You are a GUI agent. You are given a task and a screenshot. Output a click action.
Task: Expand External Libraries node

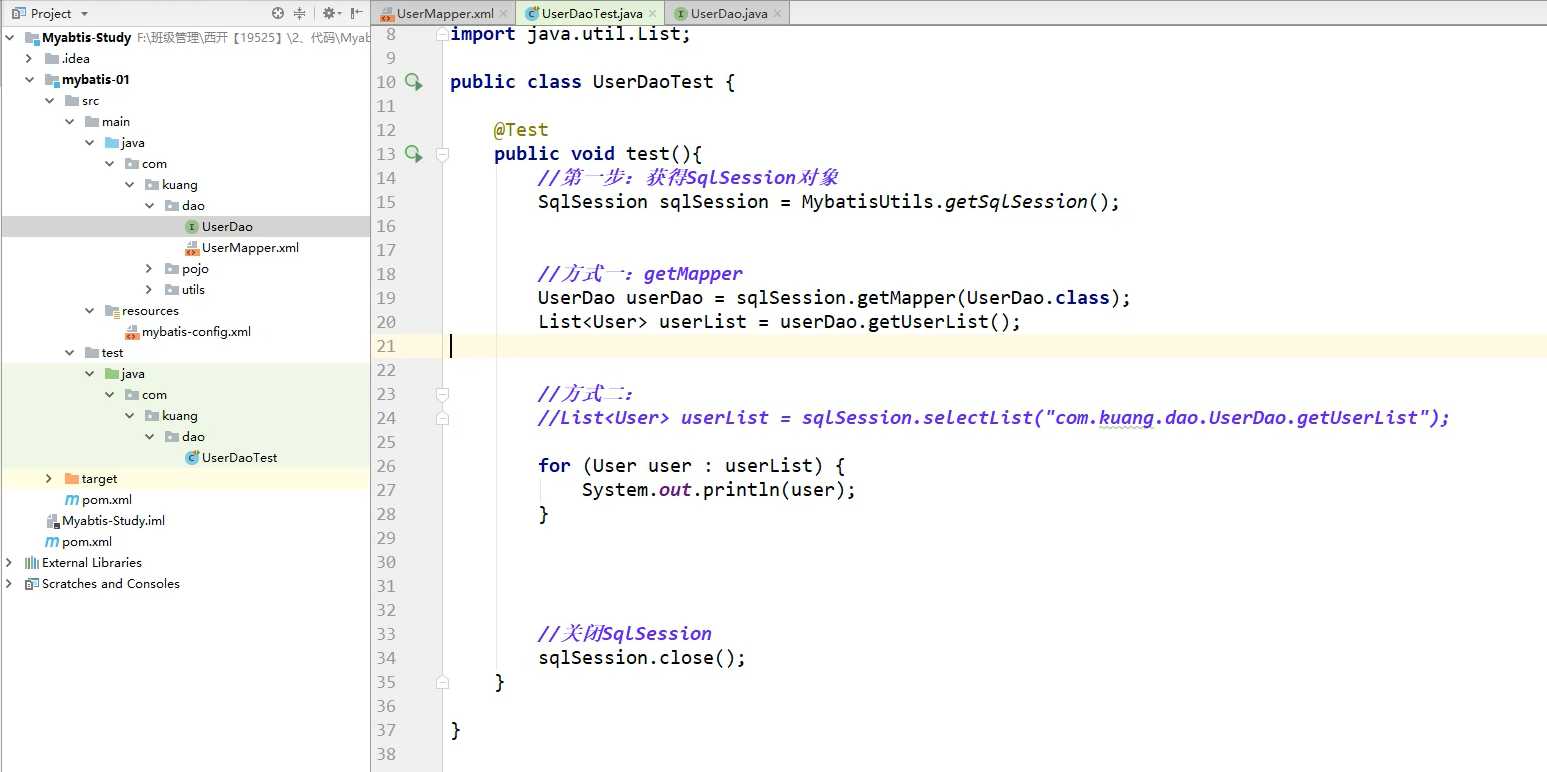pos(9,563)
